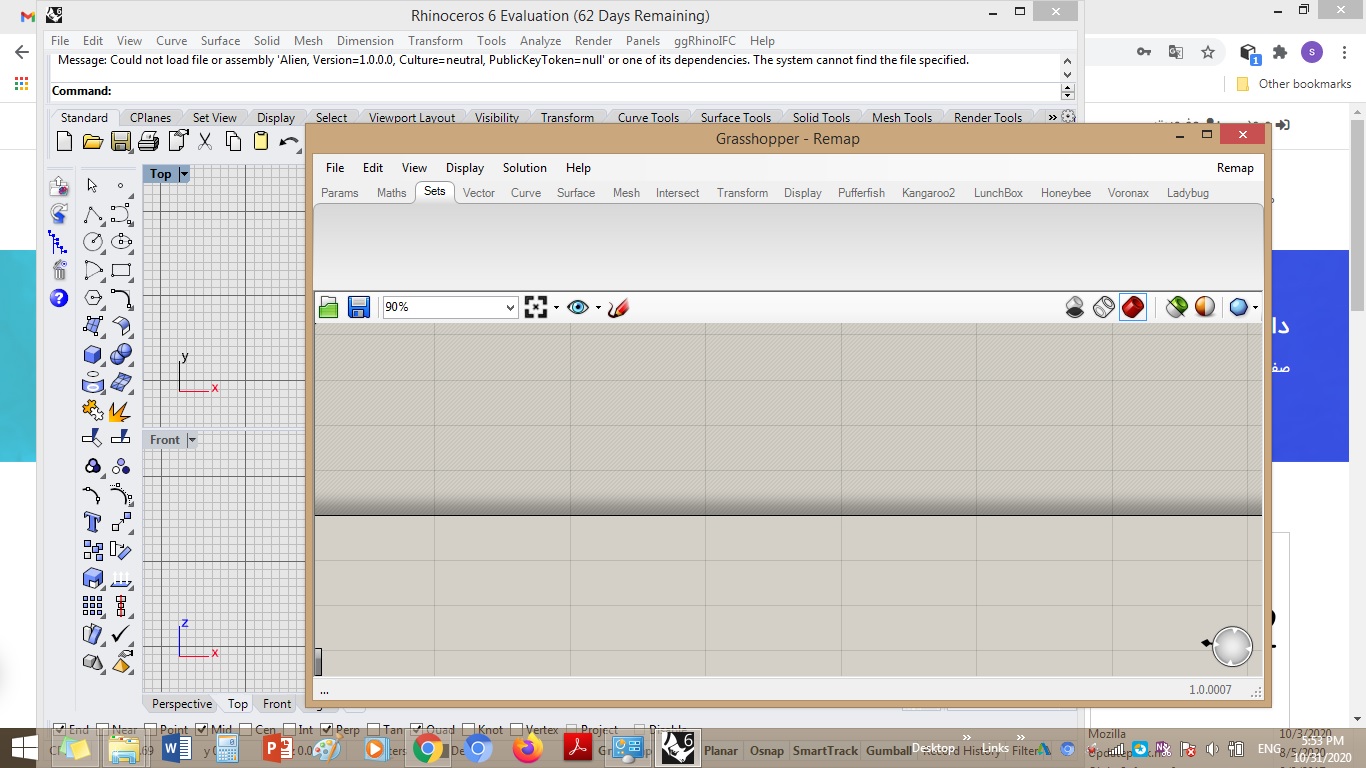
Task: Toggle the Mid osnap checkbox
Action: [201, 730]
